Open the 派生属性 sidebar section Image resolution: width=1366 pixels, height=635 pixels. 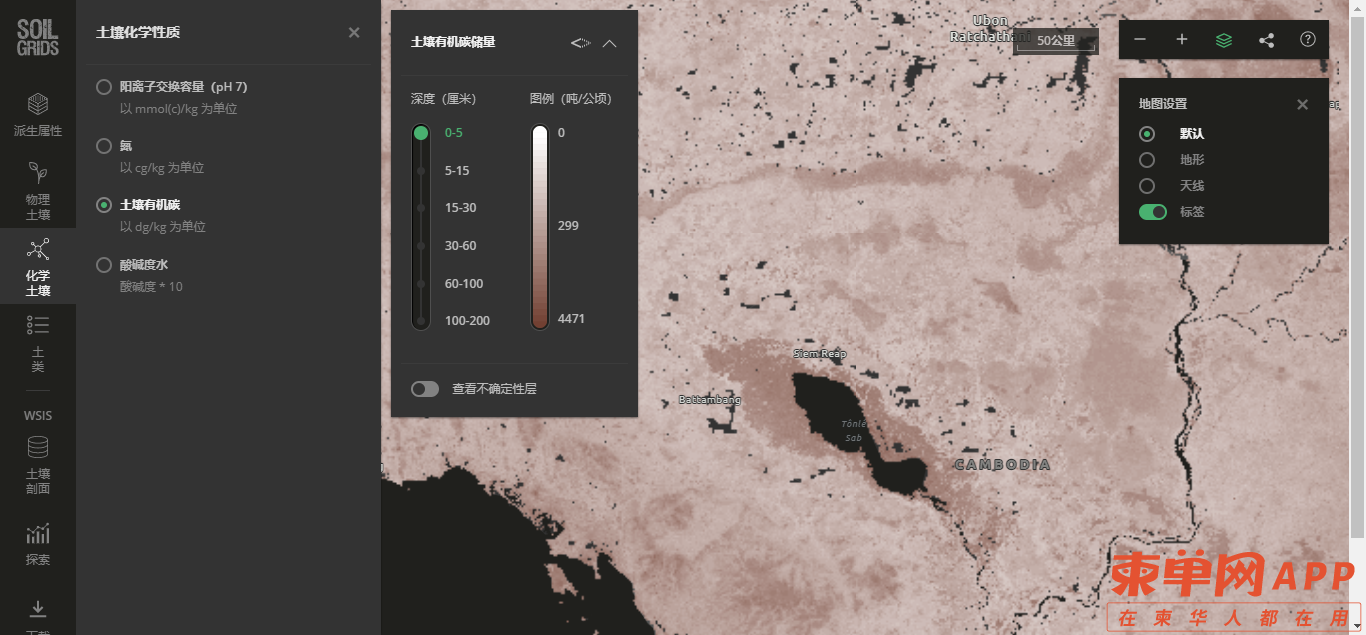tap(38, 114)
